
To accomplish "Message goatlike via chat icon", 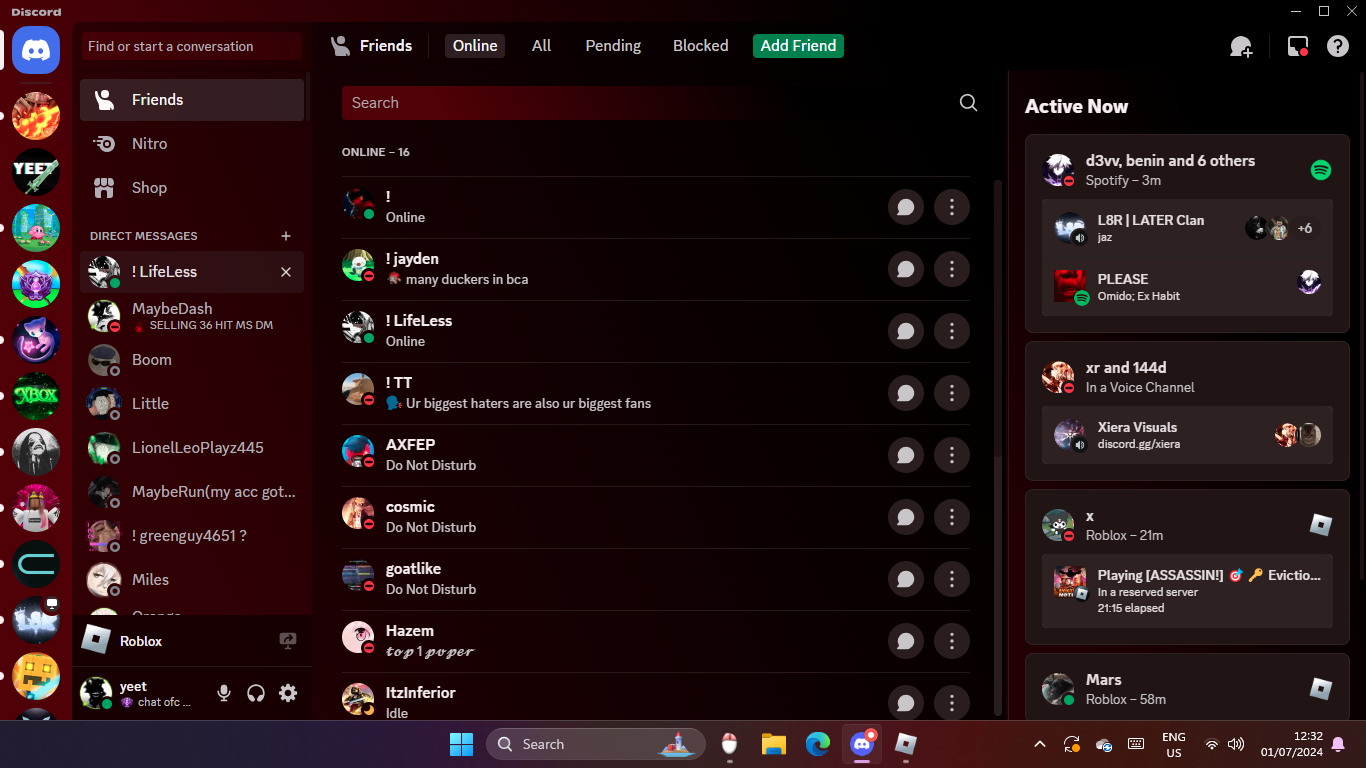I will click(906, 579).
